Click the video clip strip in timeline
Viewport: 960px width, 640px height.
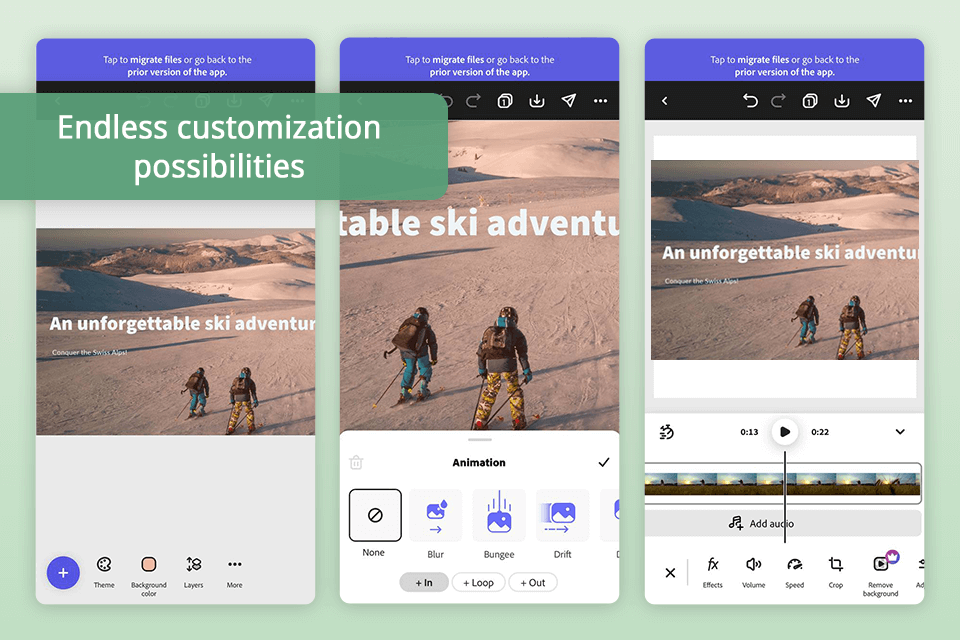tap(783, 483)
